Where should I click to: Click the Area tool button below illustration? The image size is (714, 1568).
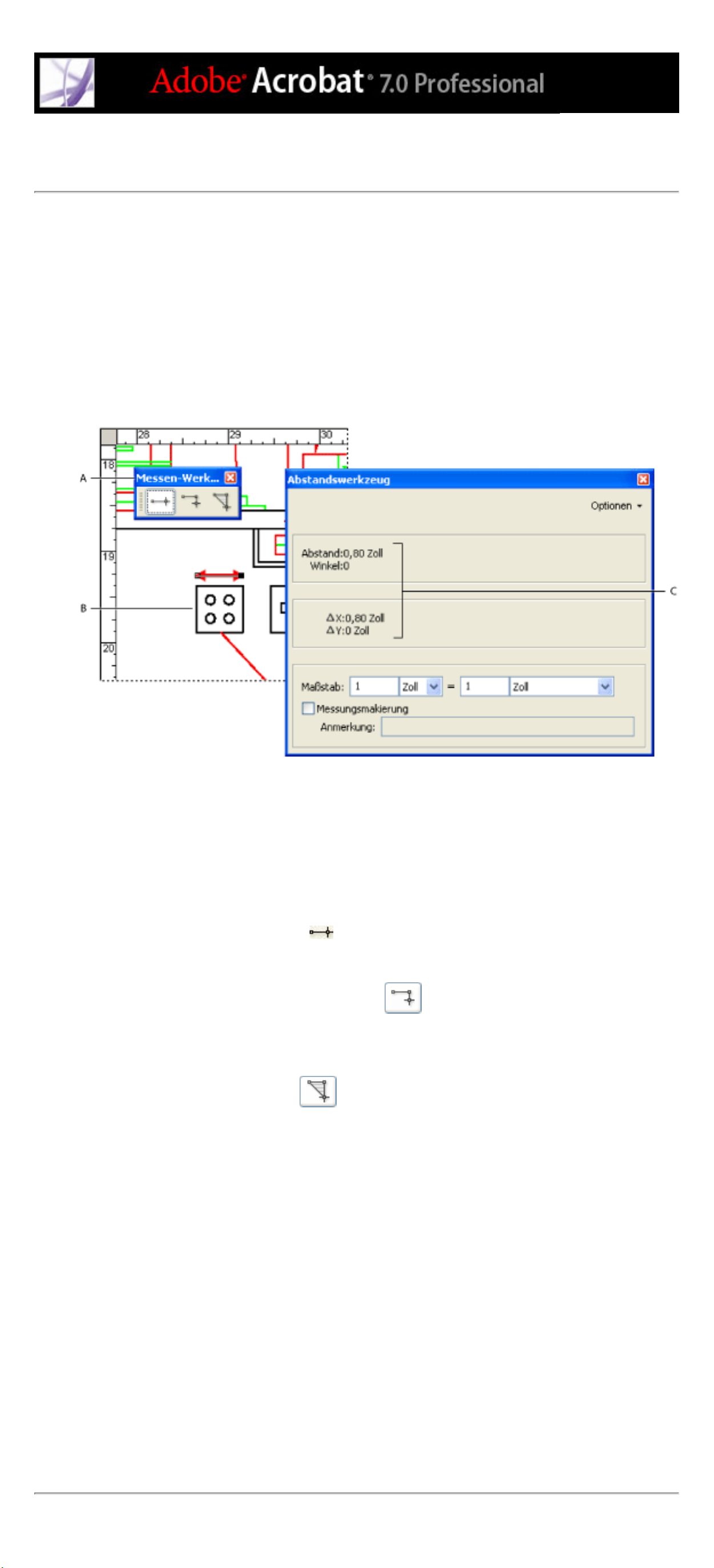tap(318, 1091)
